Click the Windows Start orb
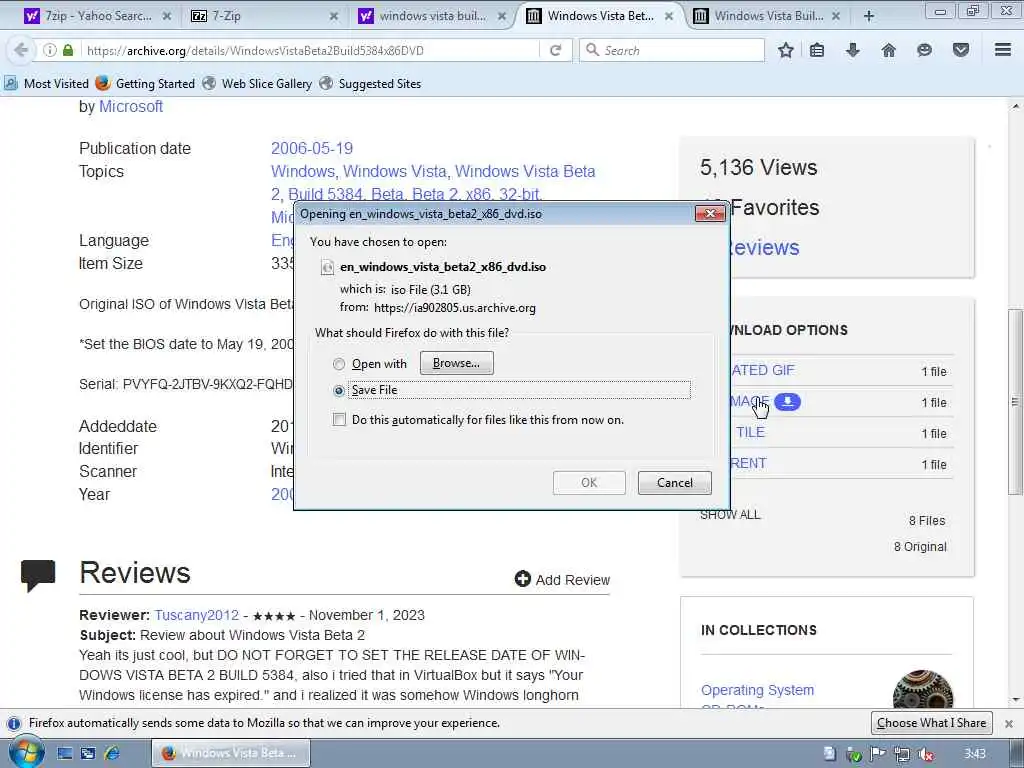 (x=26, y=752)
